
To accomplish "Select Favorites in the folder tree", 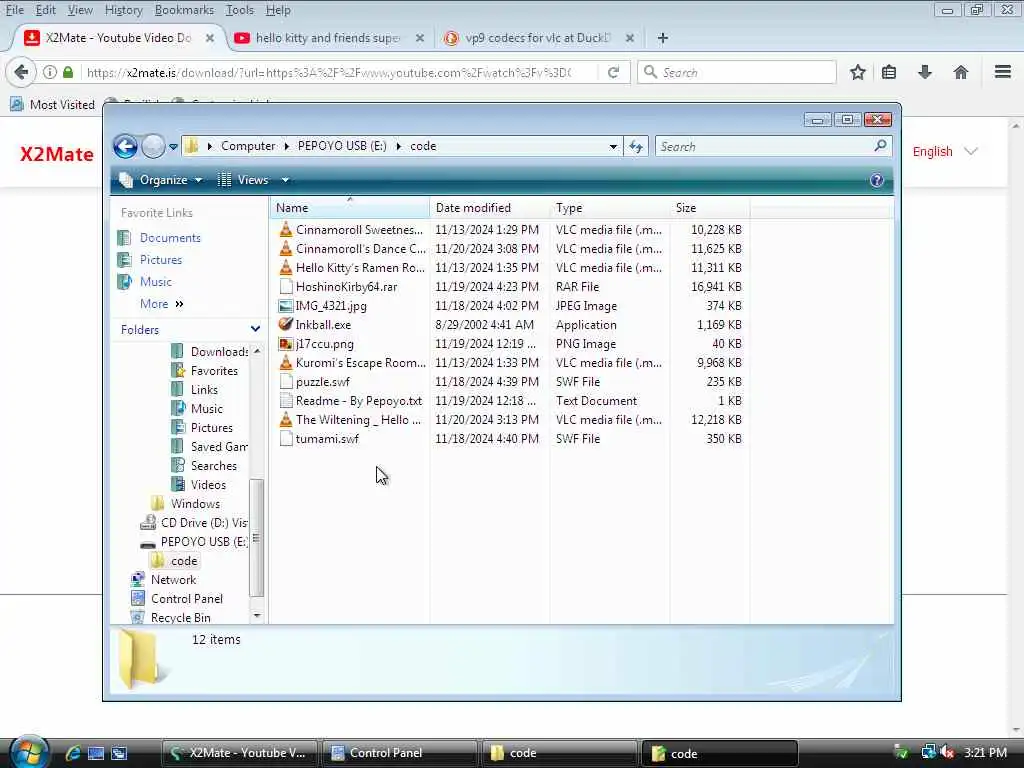I will click(x=204, y=370).
